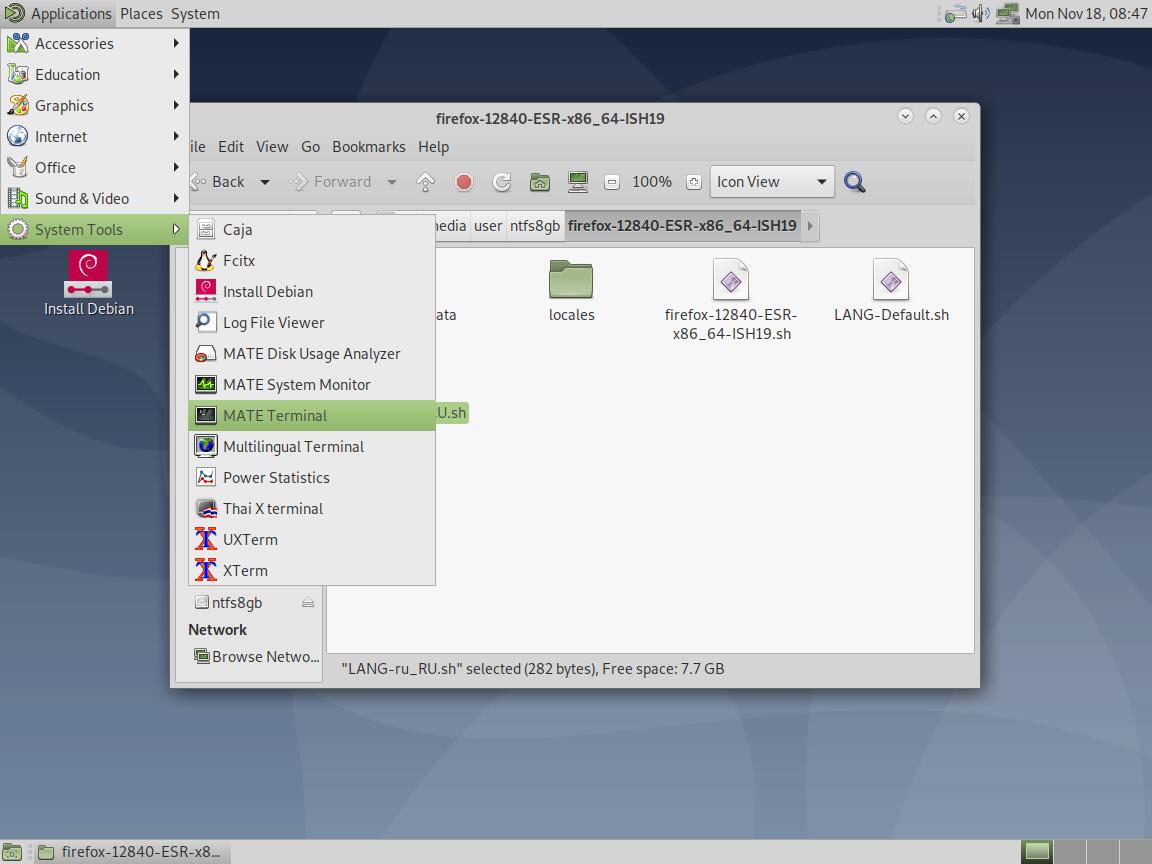The image size is (1152, 864).
Task: Open the volume control tray icon
Action: [980, 13]
